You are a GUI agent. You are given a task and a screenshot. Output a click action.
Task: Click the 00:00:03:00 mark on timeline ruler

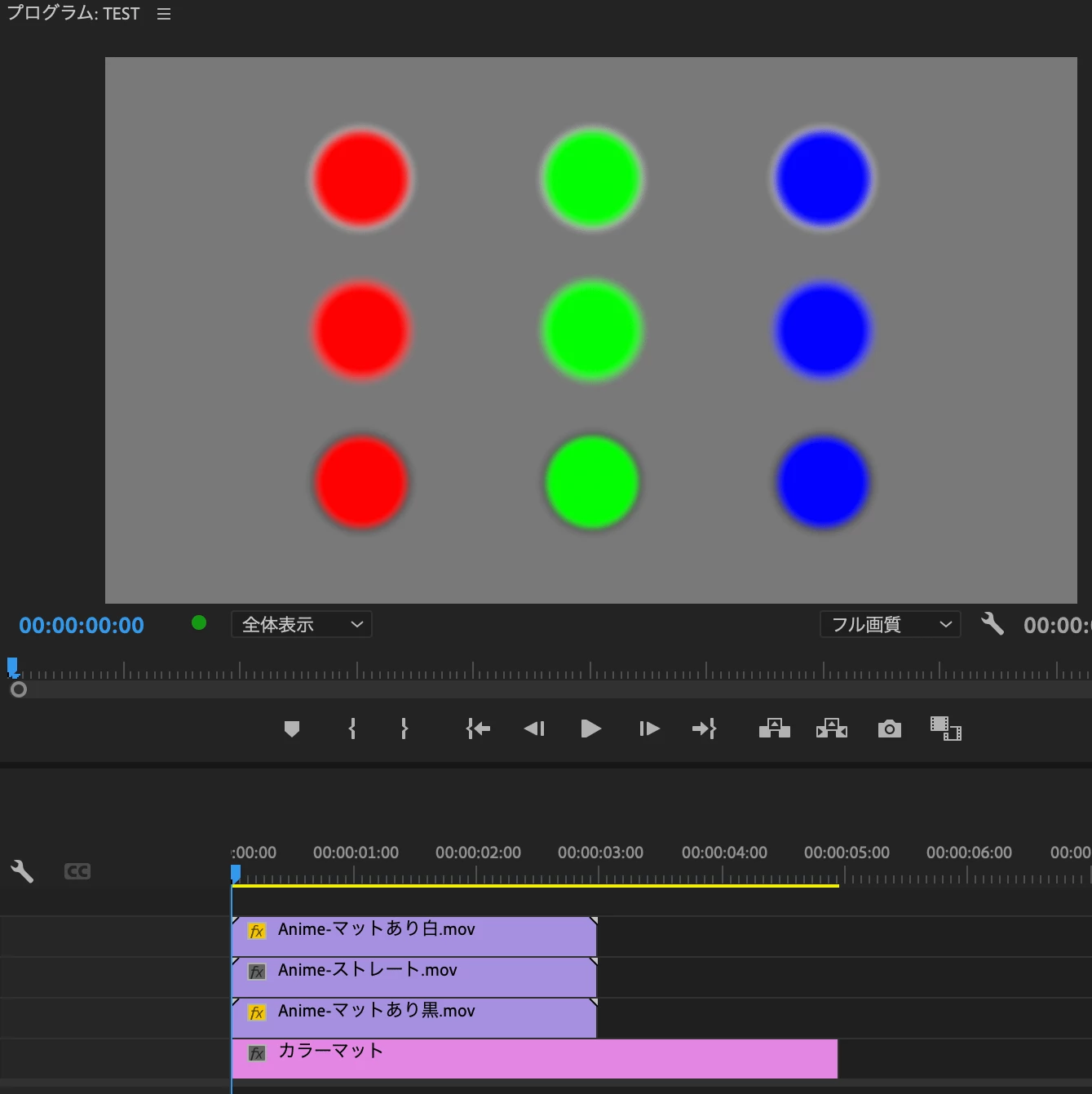[600, 853]
